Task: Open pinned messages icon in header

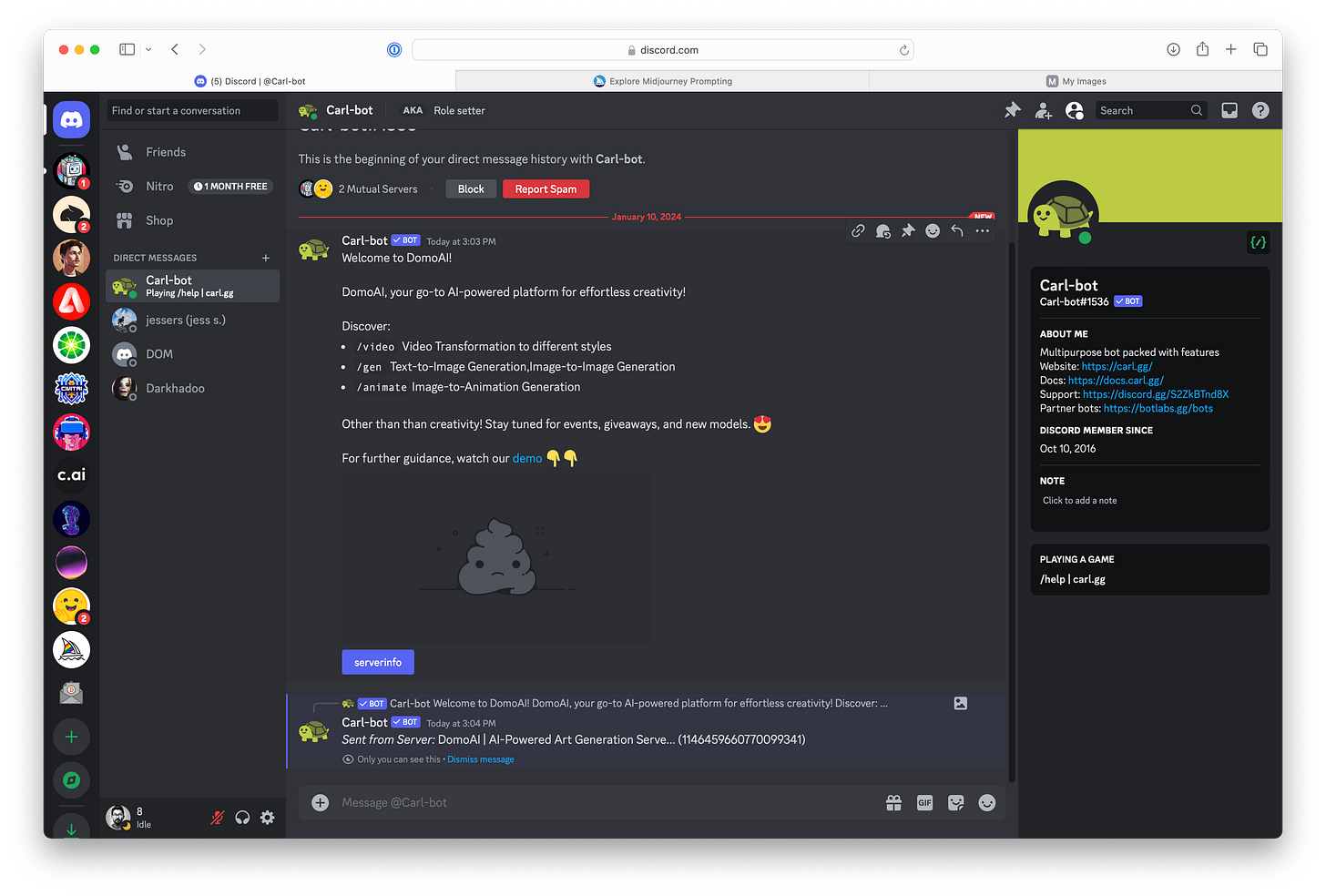Action: 1013,110
